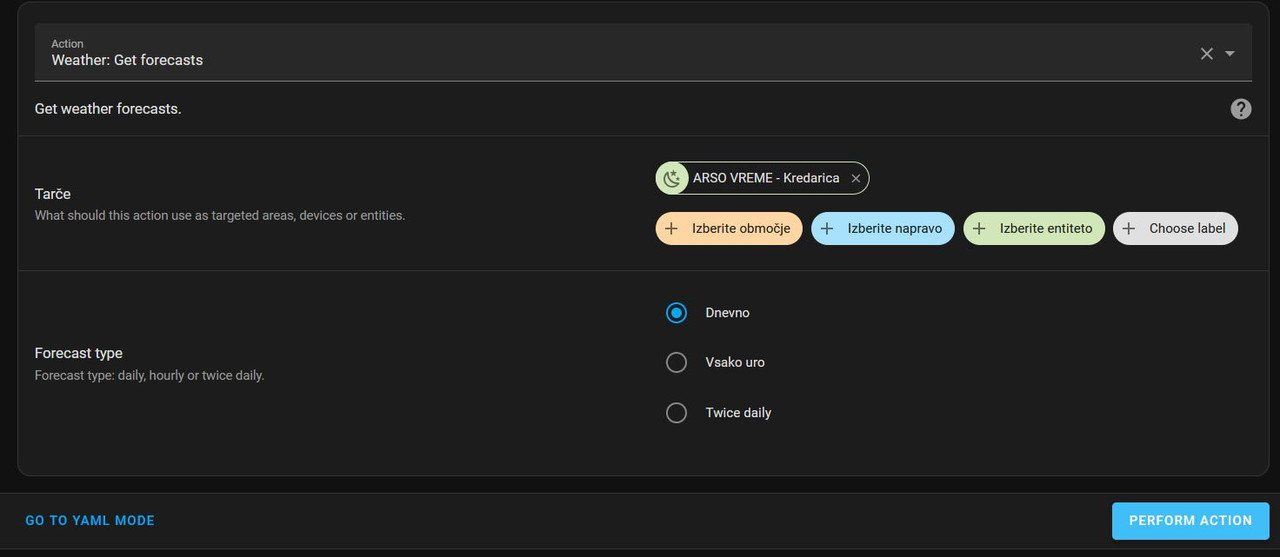Click the Izberite območje chip text

click(741, 228)
